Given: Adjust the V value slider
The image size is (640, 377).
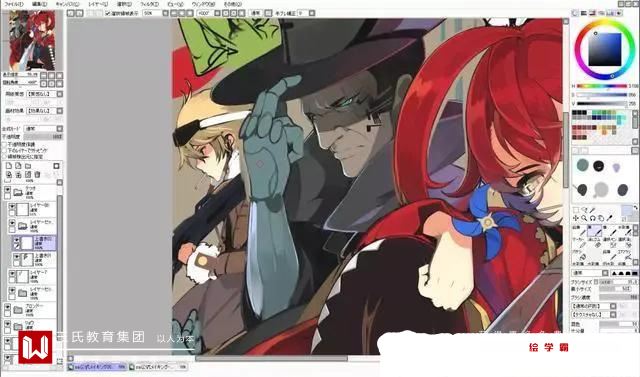Looking at the screenshot, I should tap(602, 104).
